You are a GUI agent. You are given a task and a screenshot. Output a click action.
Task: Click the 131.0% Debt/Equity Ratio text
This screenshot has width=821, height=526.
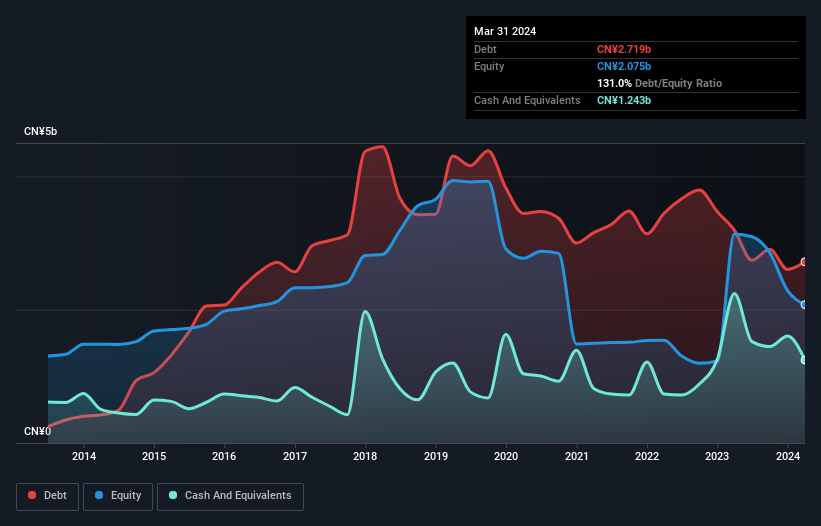[x=659, y=83]
